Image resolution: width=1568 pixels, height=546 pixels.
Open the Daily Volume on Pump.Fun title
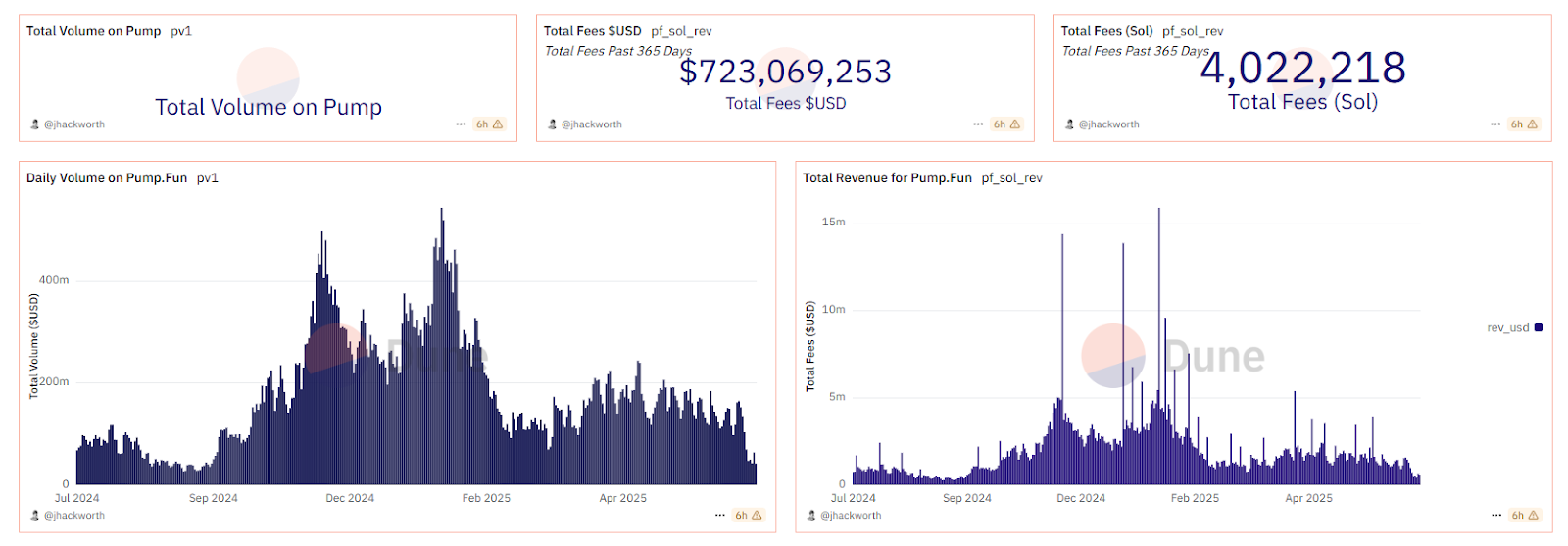pos(107,178)
